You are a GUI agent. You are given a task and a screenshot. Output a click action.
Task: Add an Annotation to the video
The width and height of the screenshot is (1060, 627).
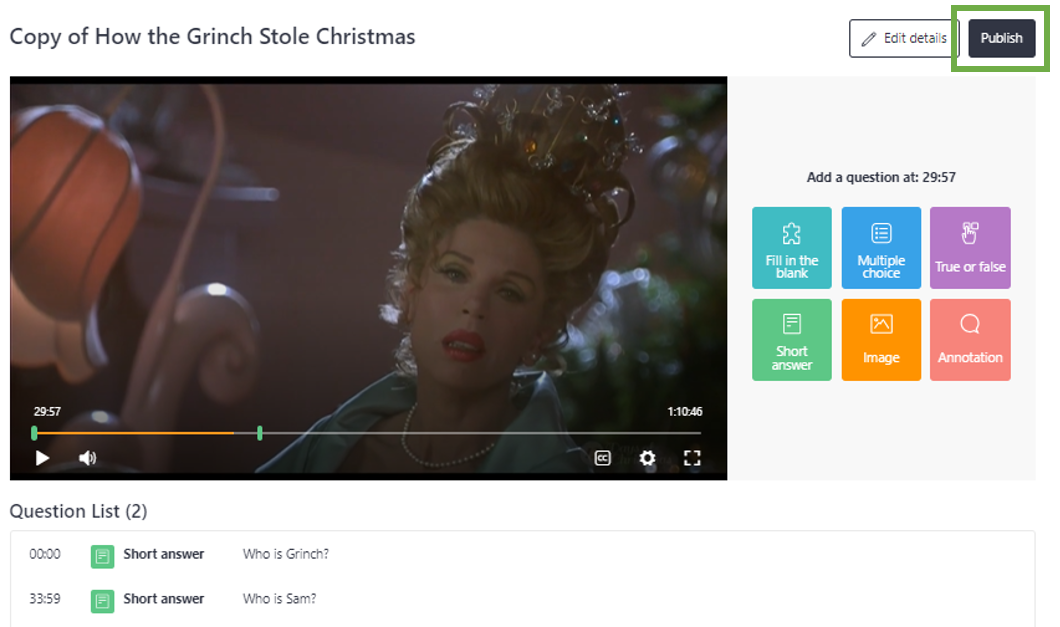pos(970,340)
